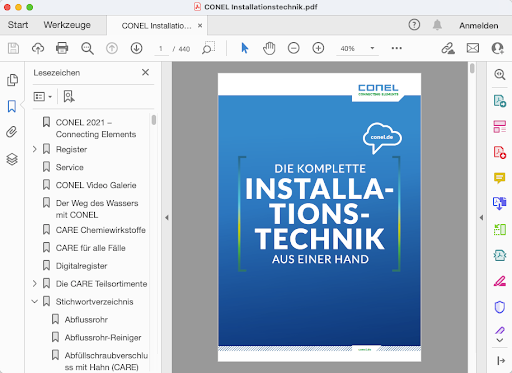Close the Lesezeichen panel
Screen dimensions: 512x373
(x=145, y=72)
